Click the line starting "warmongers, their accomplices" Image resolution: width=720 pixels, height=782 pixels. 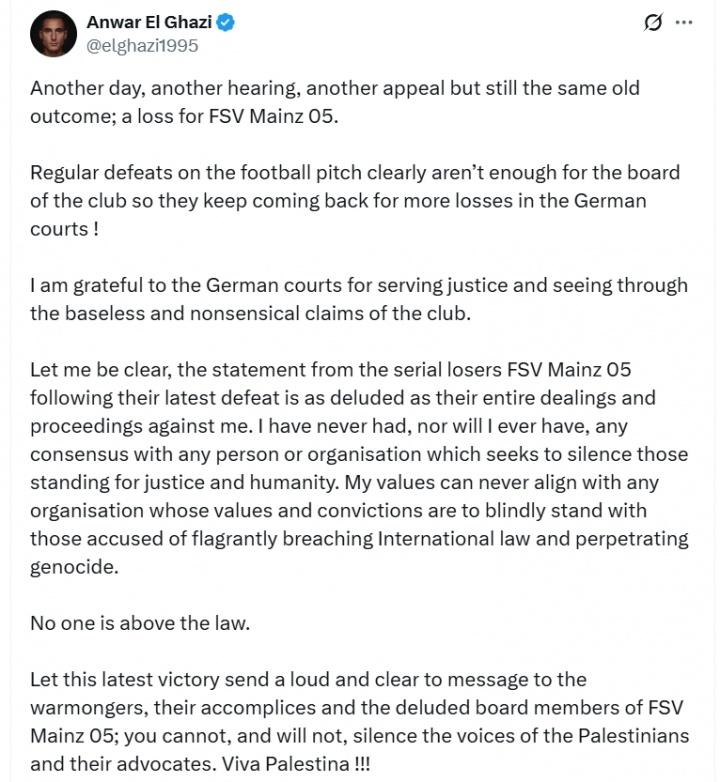click(356, 707)
